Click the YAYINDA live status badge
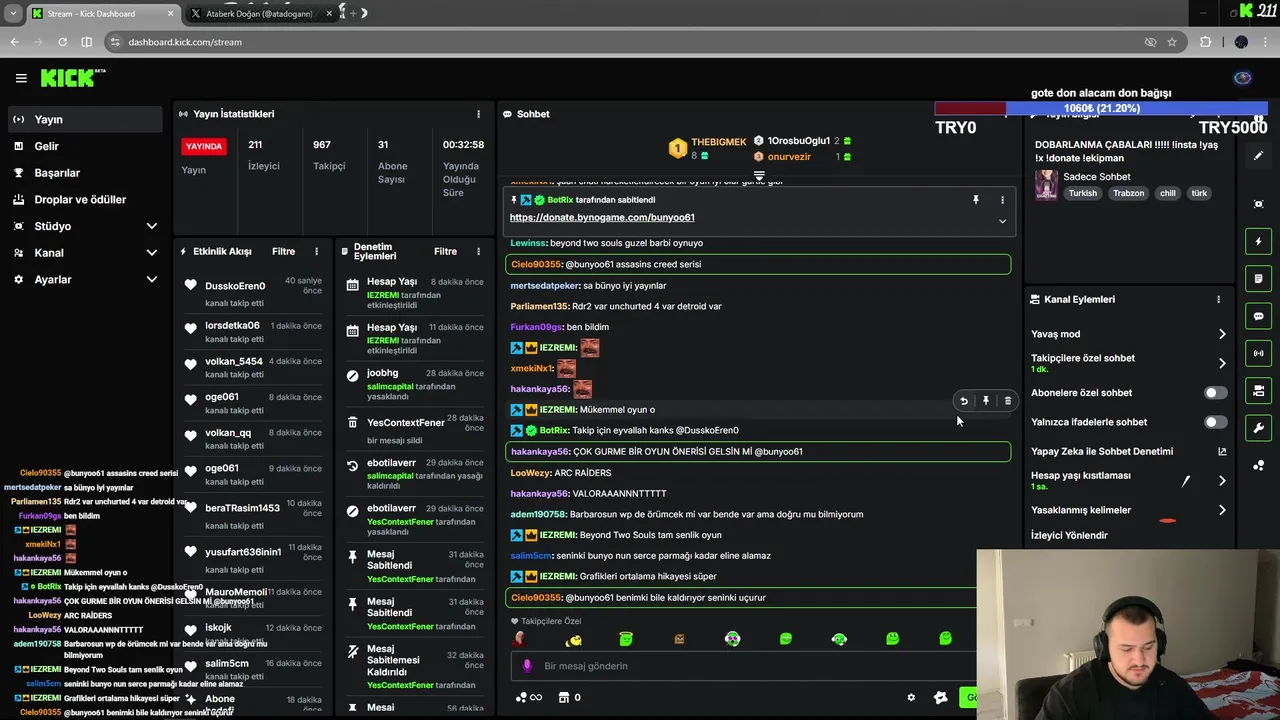The width and height of the screenshot is (1280, 720). [204, 146]
